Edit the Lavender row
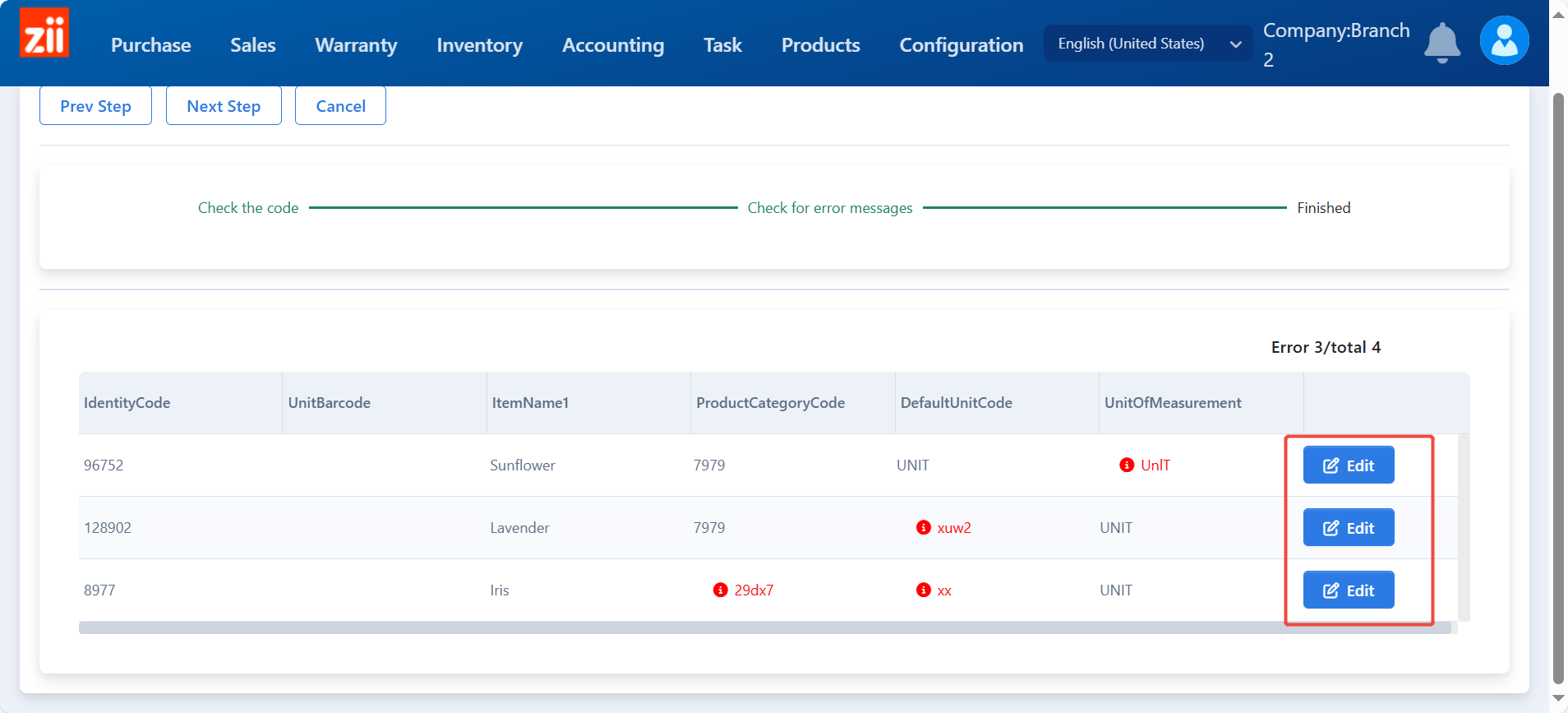 click(x=1348, y=528)
